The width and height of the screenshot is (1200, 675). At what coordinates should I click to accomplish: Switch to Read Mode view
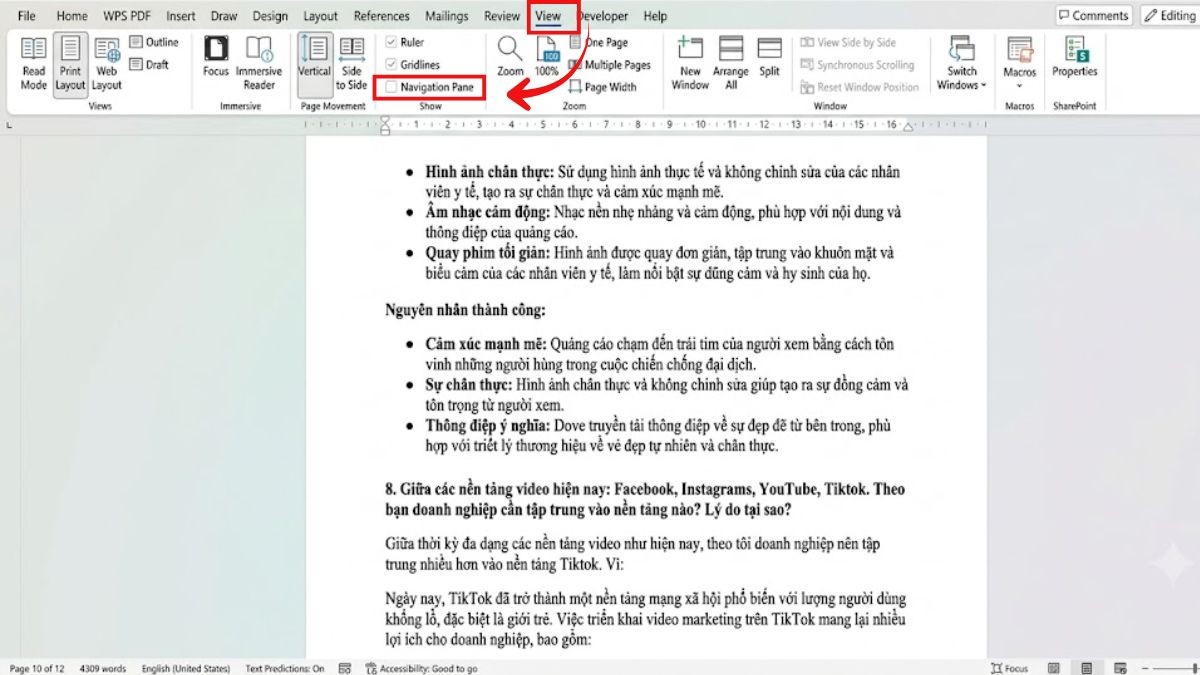[x=33, y=63]
